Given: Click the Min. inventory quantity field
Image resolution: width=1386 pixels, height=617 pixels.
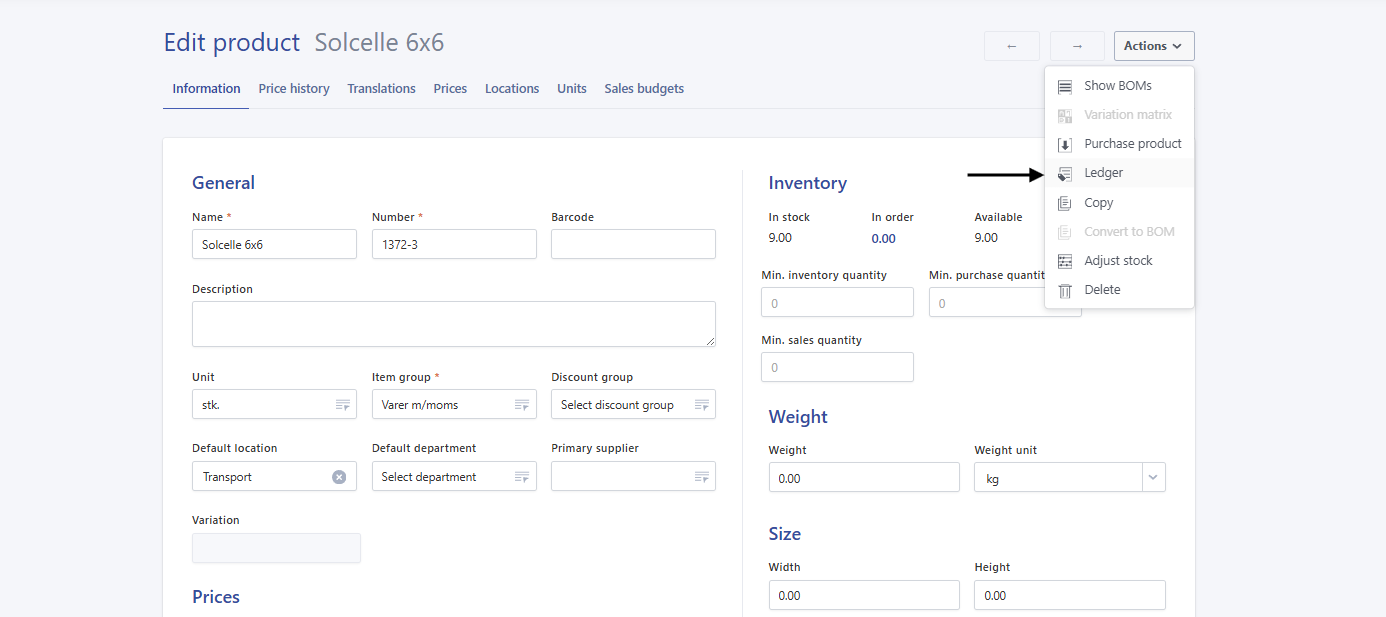Looking at the screenshot, I should click(x=837, y=302).
